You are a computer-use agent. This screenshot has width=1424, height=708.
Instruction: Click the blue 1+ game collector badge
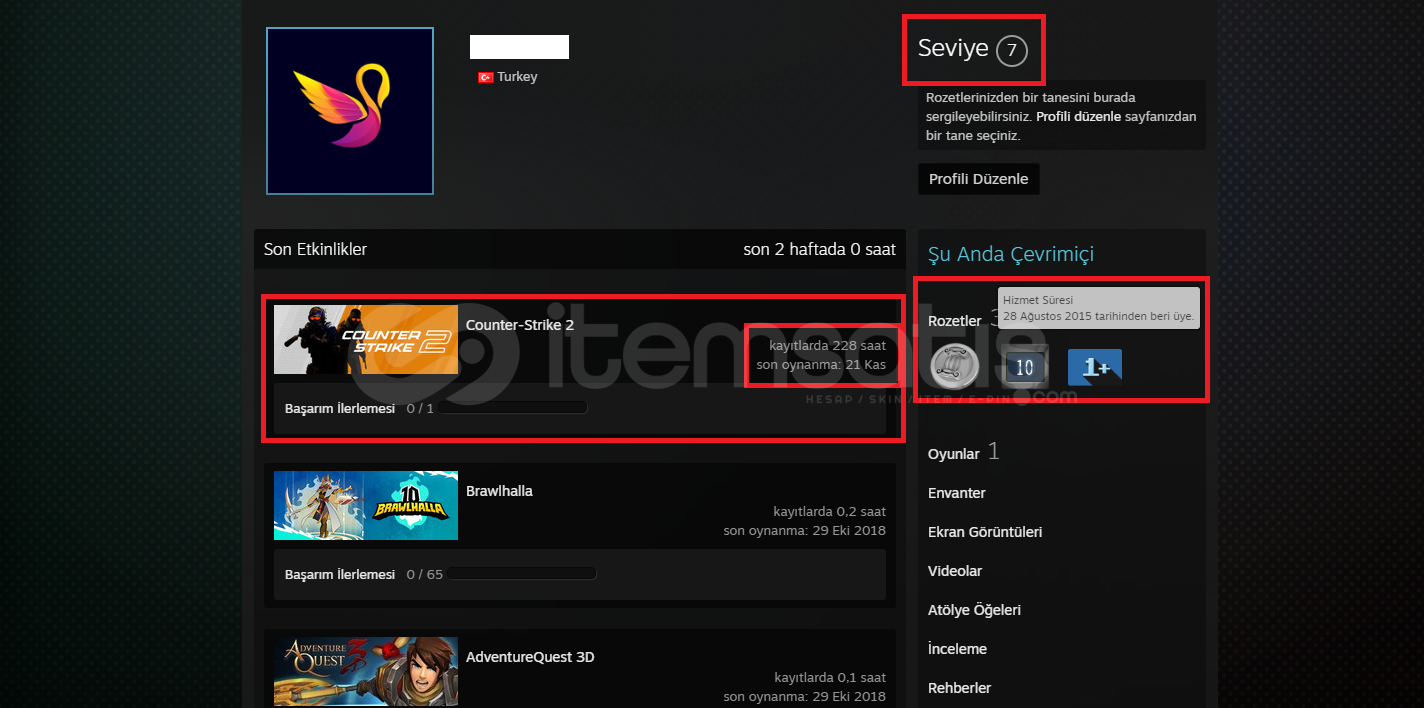pos(1094,367)
